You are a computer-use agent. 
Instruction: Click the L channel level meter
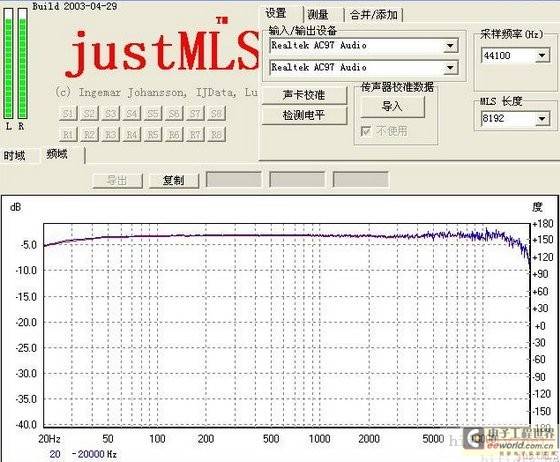pyautogui.click(x=9, y=64)
